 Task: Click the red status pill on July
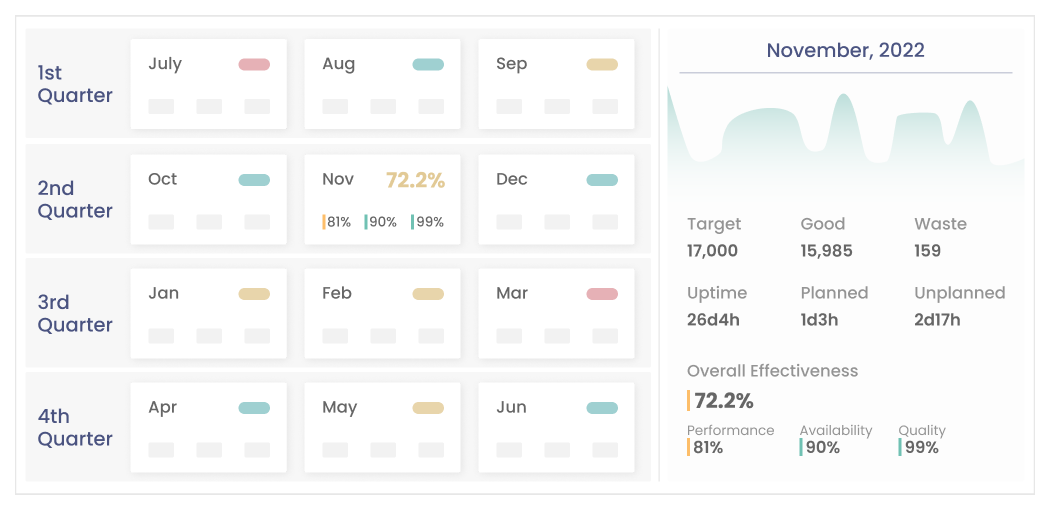click(x=254, y=65)
